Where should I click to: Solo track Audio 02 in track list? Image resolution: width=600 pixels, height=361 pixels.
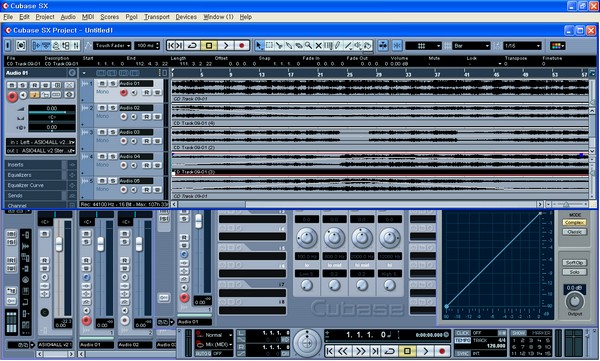tap(112, 108)
